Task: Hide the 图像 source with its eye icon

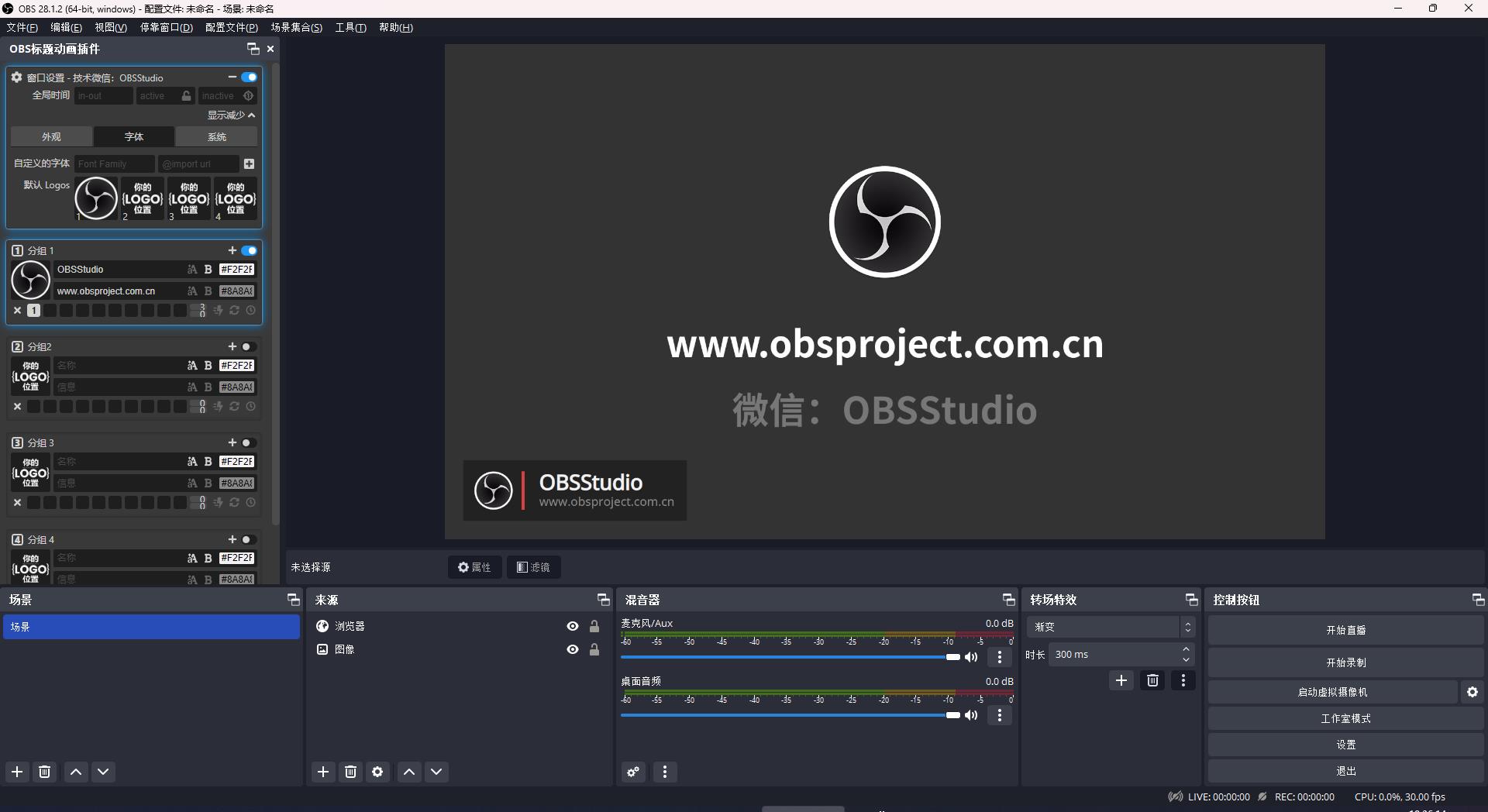Action: pyautogui.click(x=573, y=649)
